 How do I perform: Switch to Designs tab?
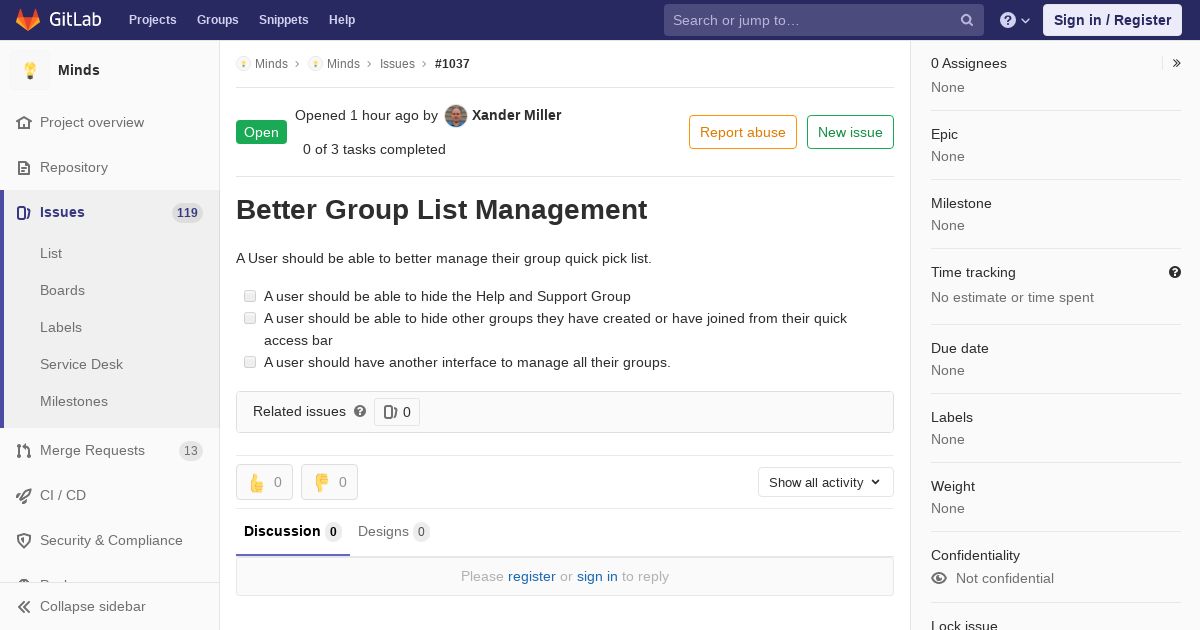tap(394, 531)
